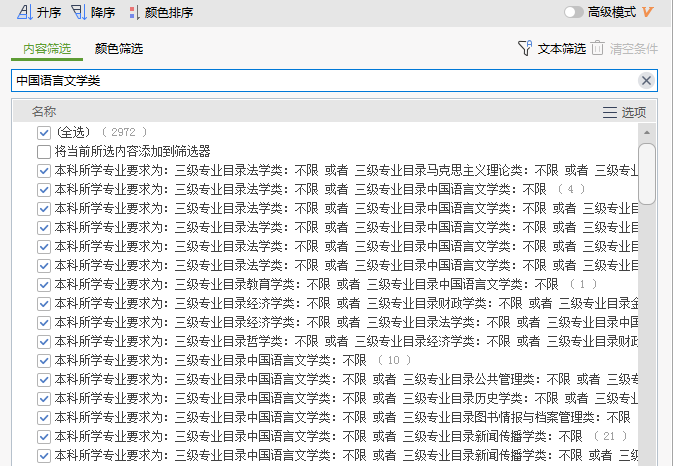Toggle the 高级模式 advanced mode switch
Image resolution: width=673 pixels, height=466 pixels.
tap(573, 12)
